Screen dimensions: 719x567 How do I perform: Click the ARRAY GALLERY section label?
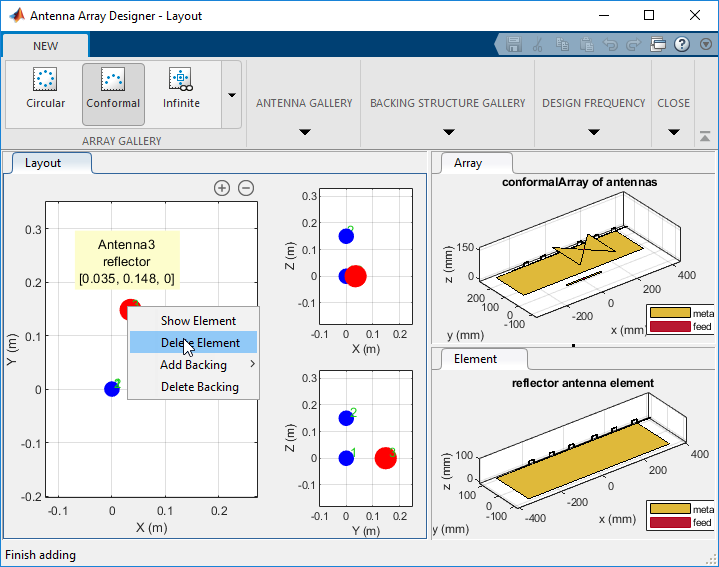pyautogui.click(x=122, y=141)
